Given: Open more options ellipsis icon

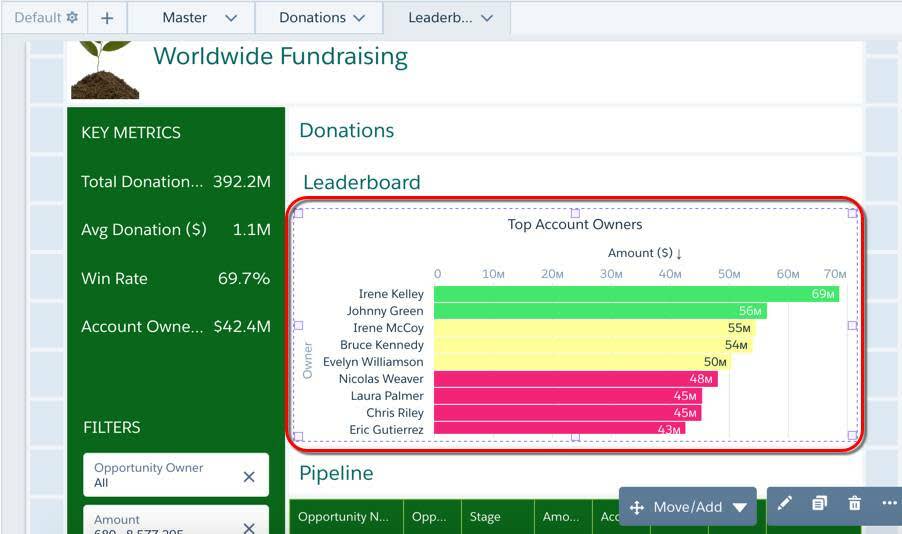Looking at the screenshot, I should 889,504.
